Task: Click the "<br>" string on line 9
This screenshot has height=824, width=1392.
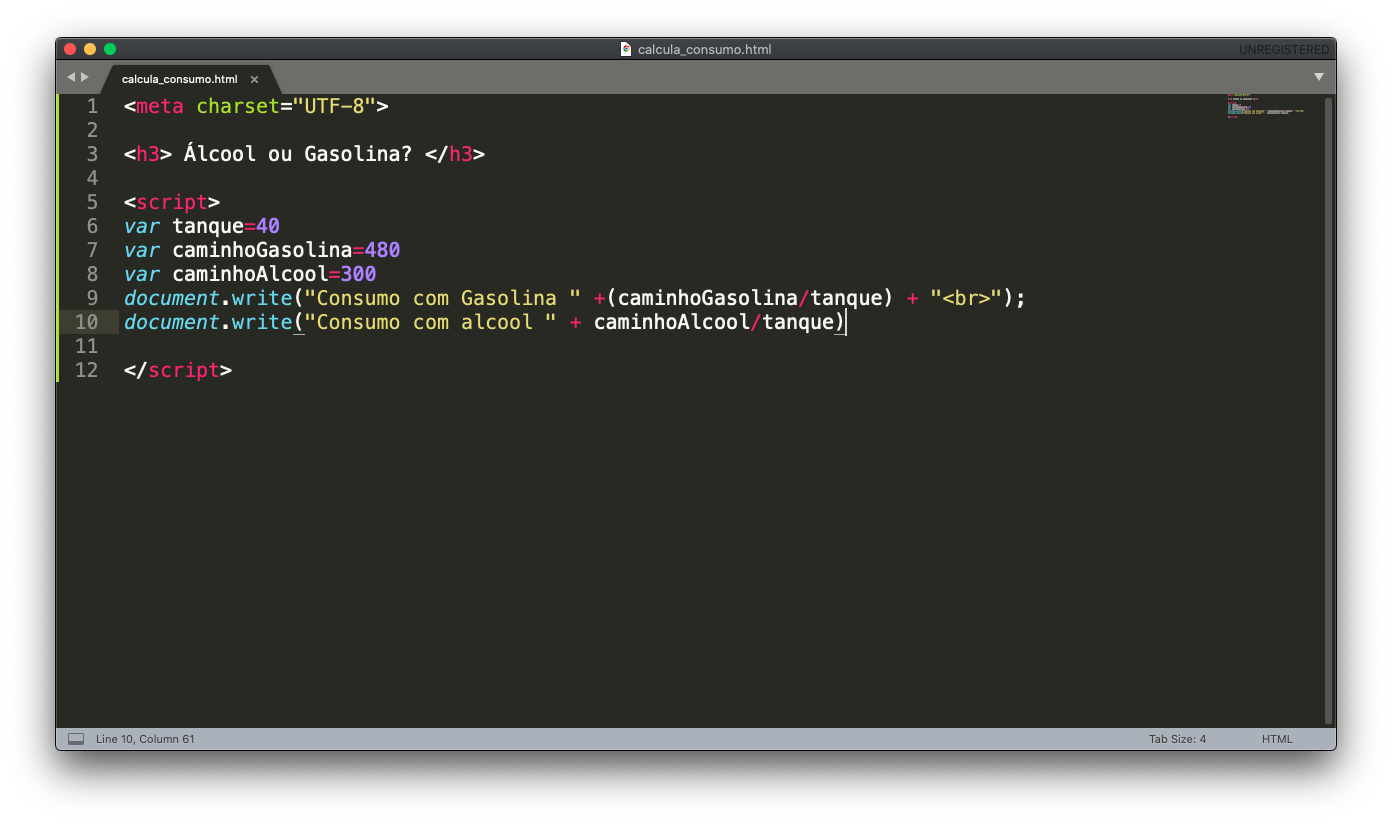Action: coord(967,298)
